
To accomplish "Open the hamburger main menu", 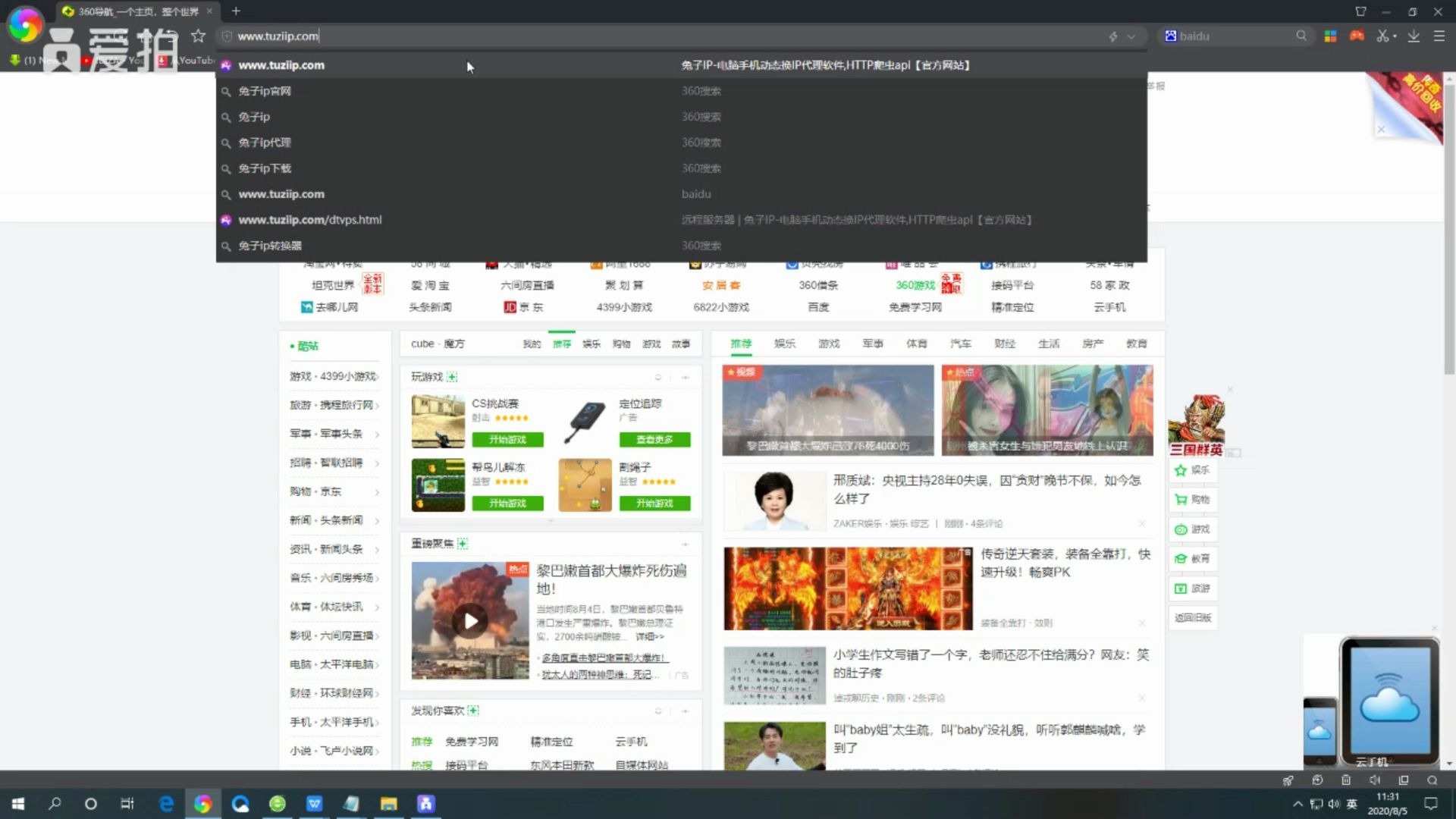I will coord(1439,36).
